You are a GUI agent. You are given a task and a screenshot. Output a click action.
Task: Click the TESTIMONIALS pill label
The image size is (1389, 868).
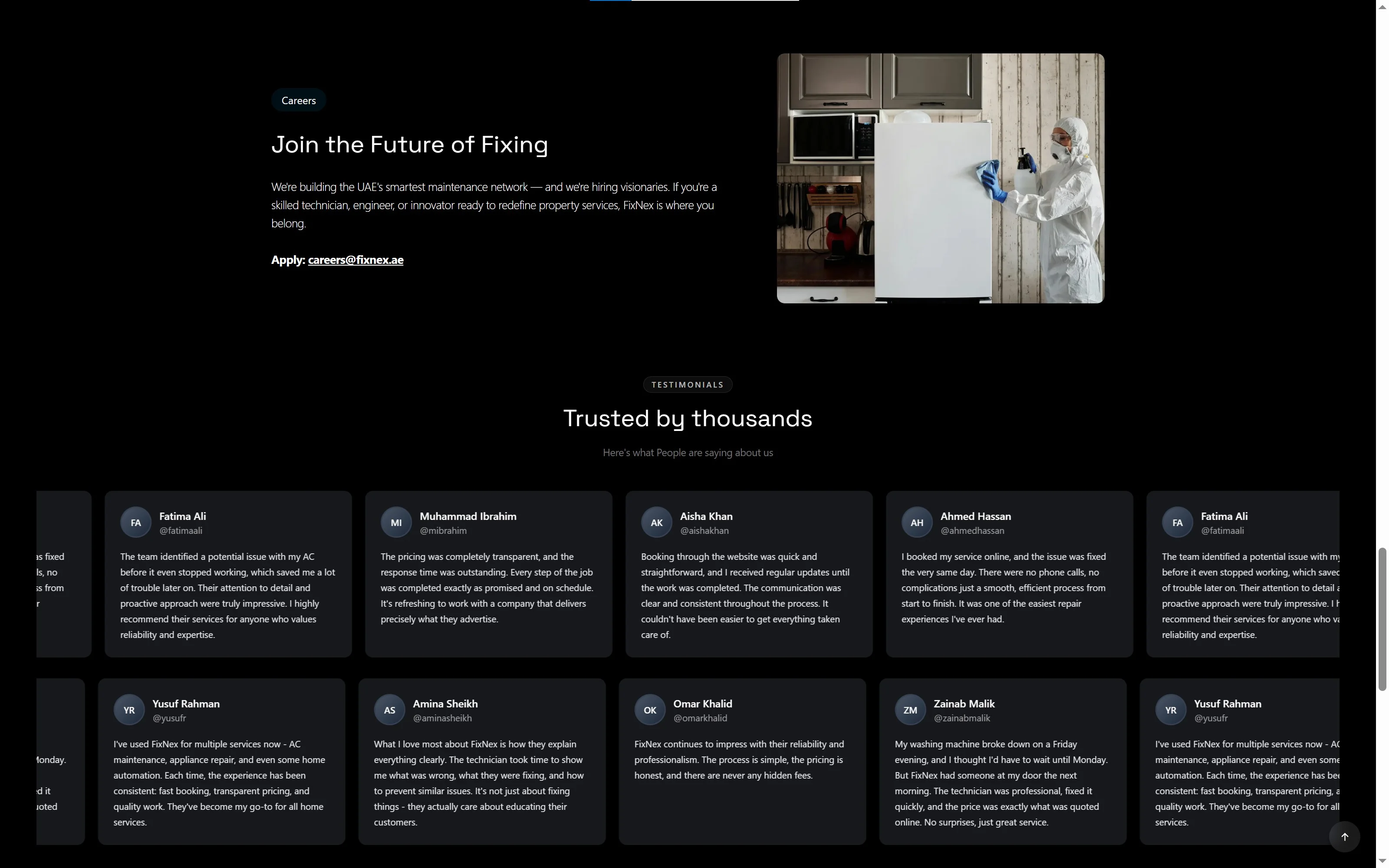tap(687, 385)
